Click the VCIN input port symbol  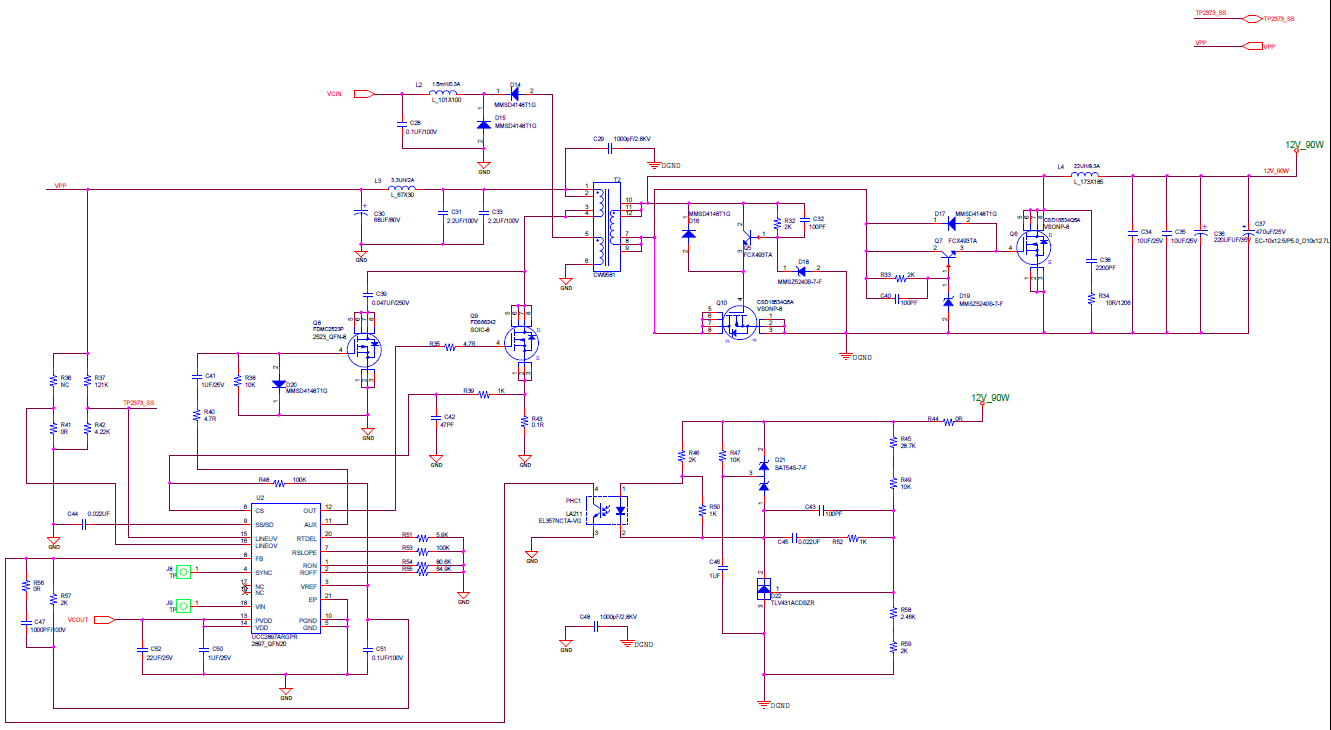(364, 94)
